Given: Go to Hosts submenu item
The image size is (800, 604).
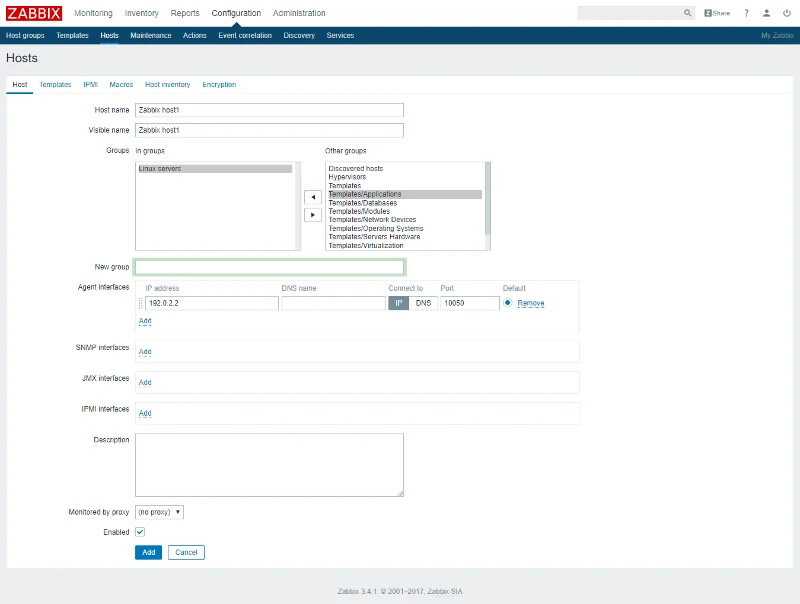Looking at the screenshot, I should (109, 35).
